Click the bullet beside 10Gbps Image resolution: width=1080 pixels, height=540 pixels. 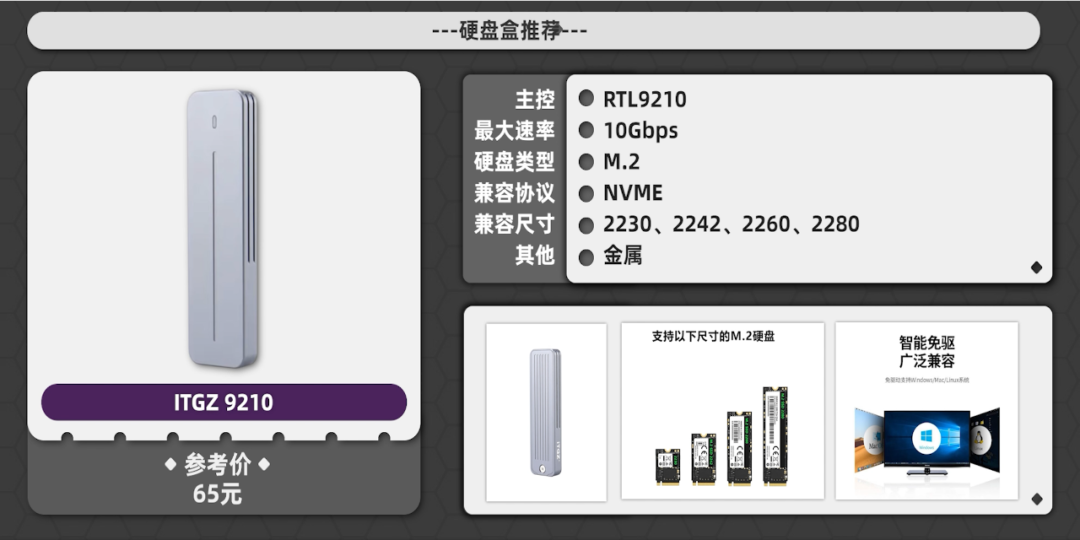tap(586, 129)
